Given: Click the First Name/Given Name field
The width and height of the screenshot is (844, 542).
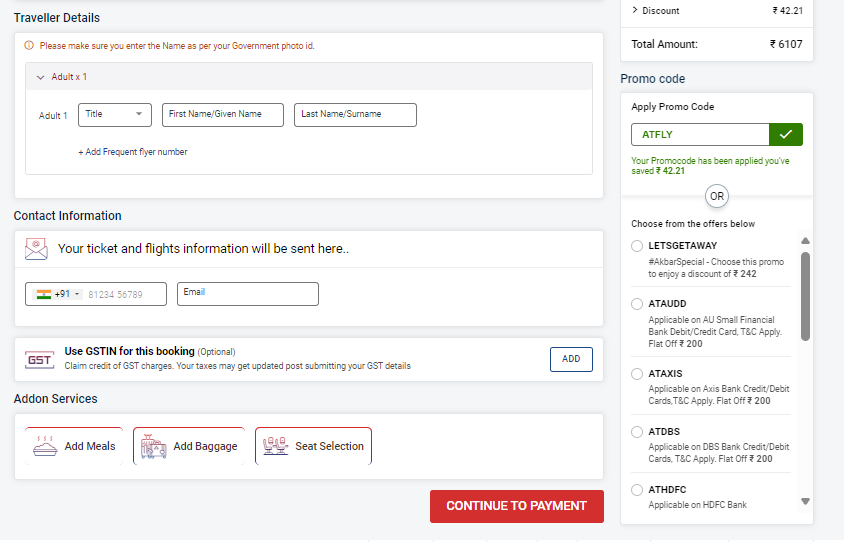Looking at the screenshot, I should (x=223, y=115).
